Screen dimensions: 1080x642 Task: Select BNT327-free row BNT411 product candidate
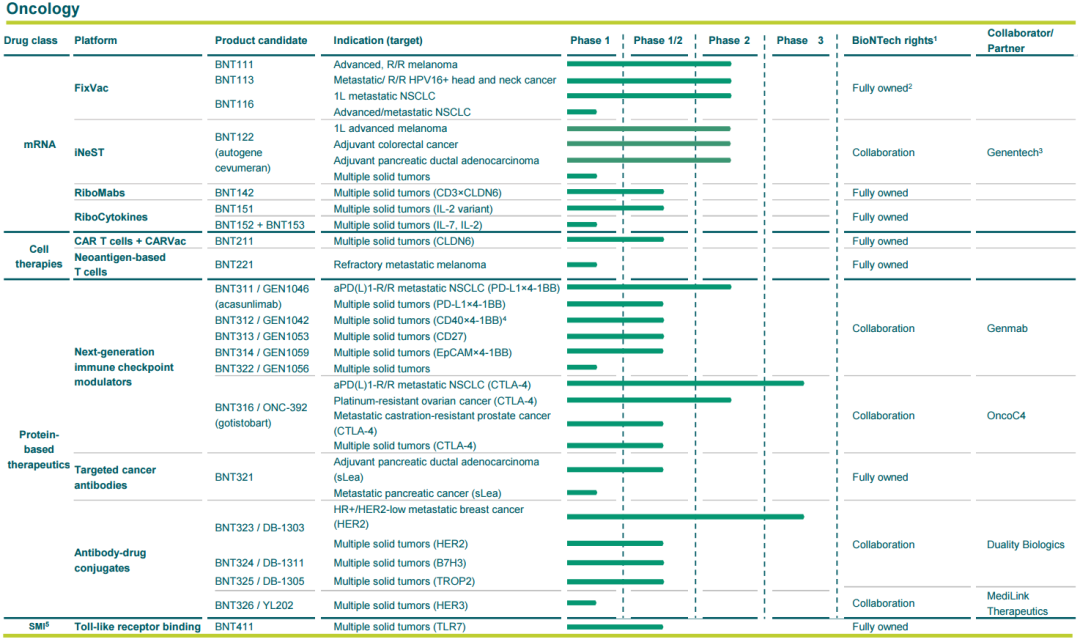tap(234, 627)
